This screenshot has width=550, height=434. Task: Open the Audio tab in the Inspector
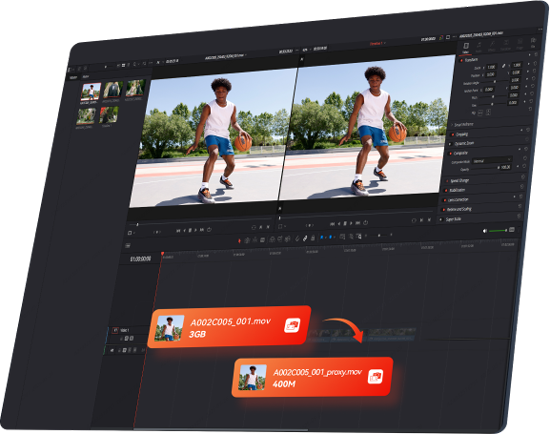(479, 47)
